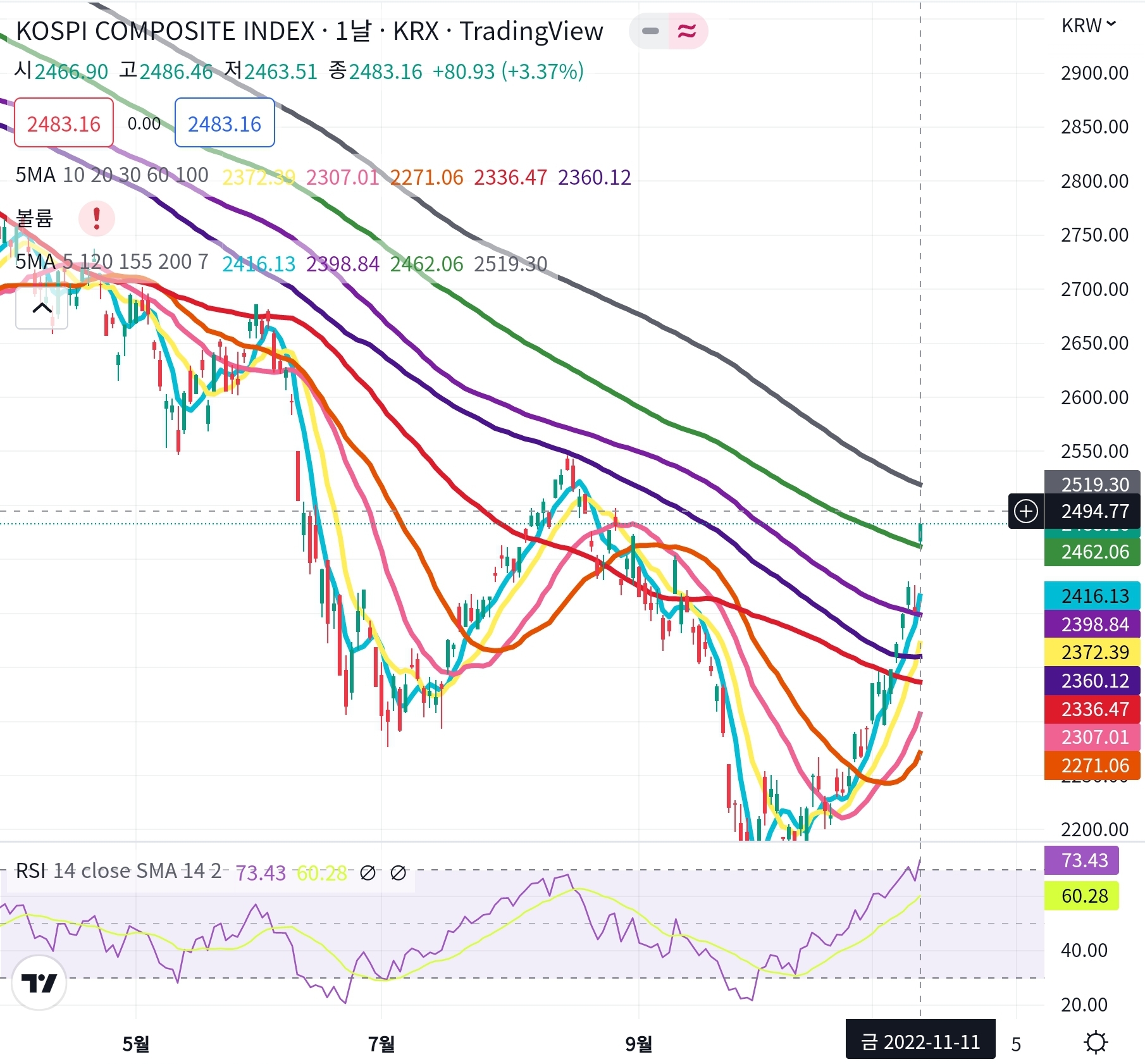
Task: Click the 2360.12 dark purple price label
Action: [1092, 681]
